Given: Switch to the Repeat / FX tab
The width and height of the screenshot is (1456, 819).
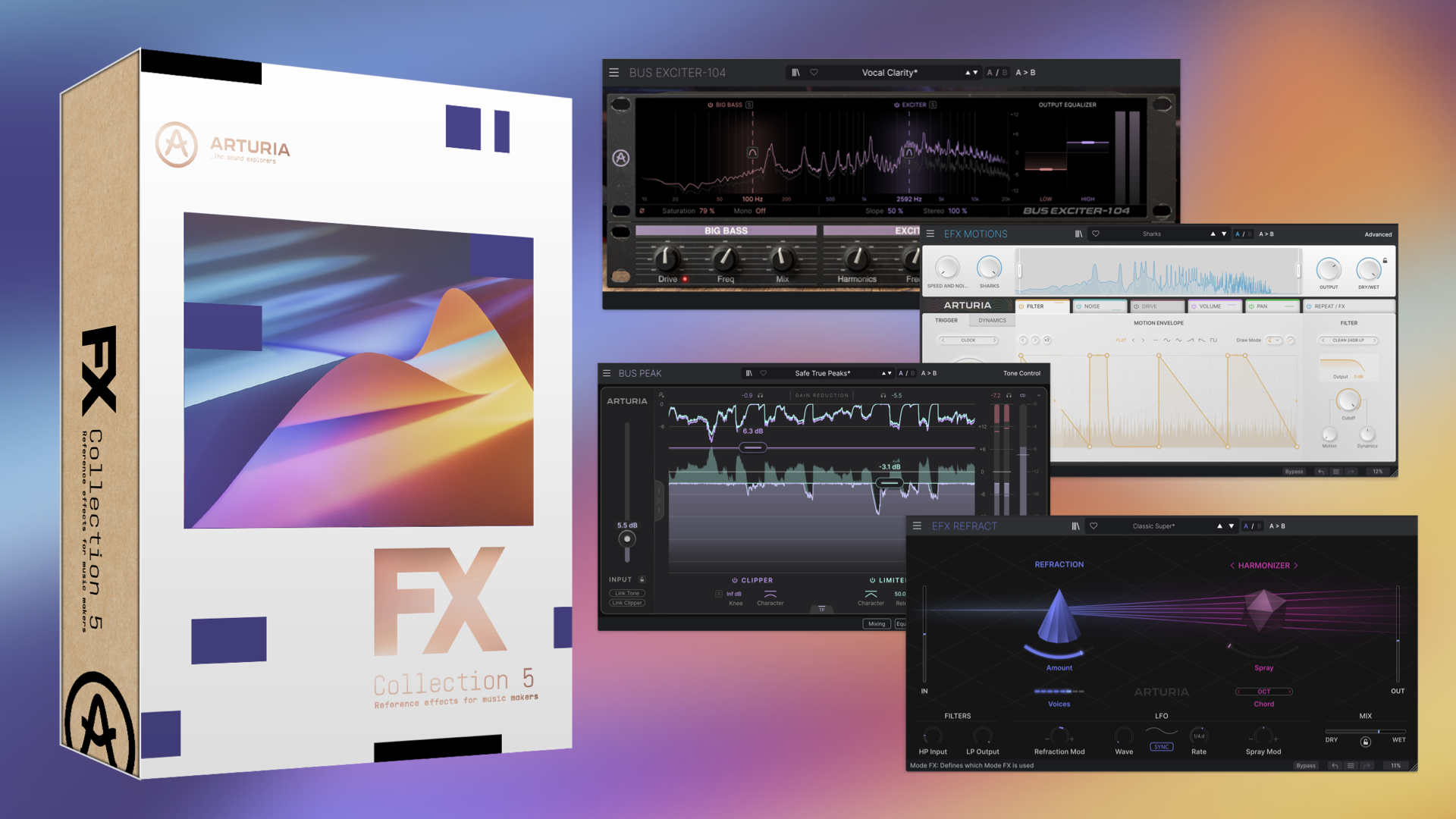Looking at the screenshot, I should click(x=1349, y=306).
